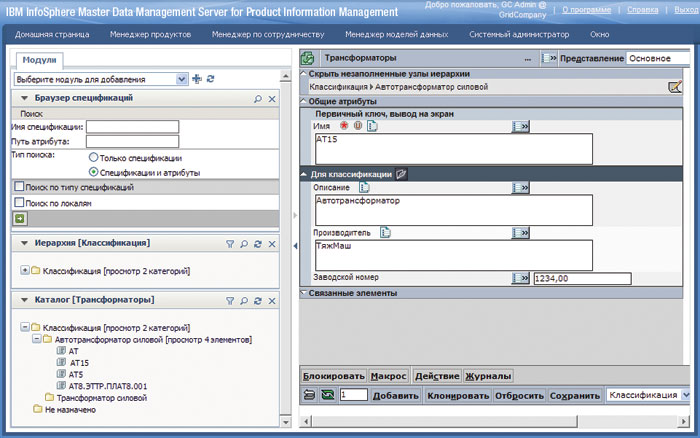Screen dimensions: 700x438
Task: Click the green Трансформаторы catalog icon
Action: (307, 58)
